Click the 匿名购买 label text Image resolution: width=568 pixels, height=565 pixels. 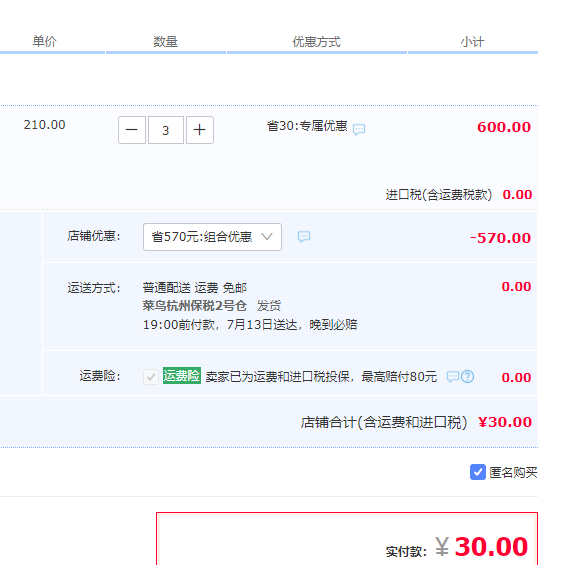pyautogui.click(x=513, y=472)
